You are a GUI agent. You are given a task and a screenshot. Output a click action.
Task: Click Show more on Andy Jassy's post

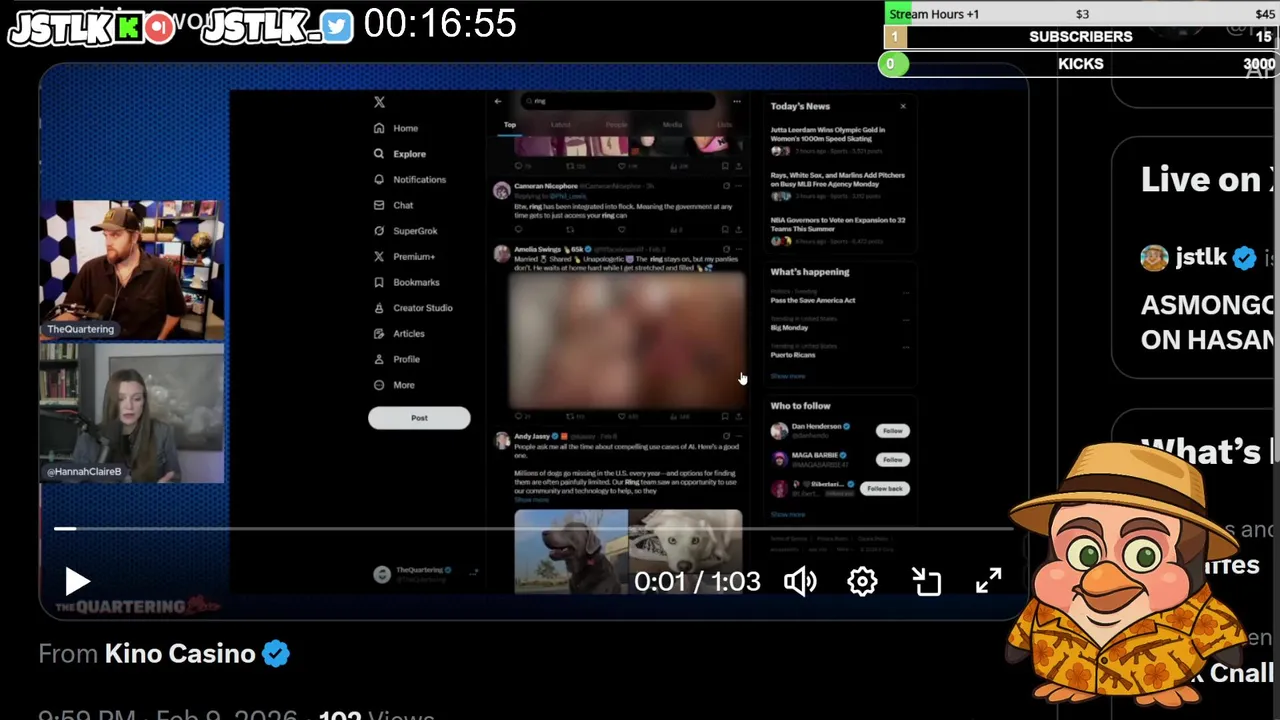(531, 499)
